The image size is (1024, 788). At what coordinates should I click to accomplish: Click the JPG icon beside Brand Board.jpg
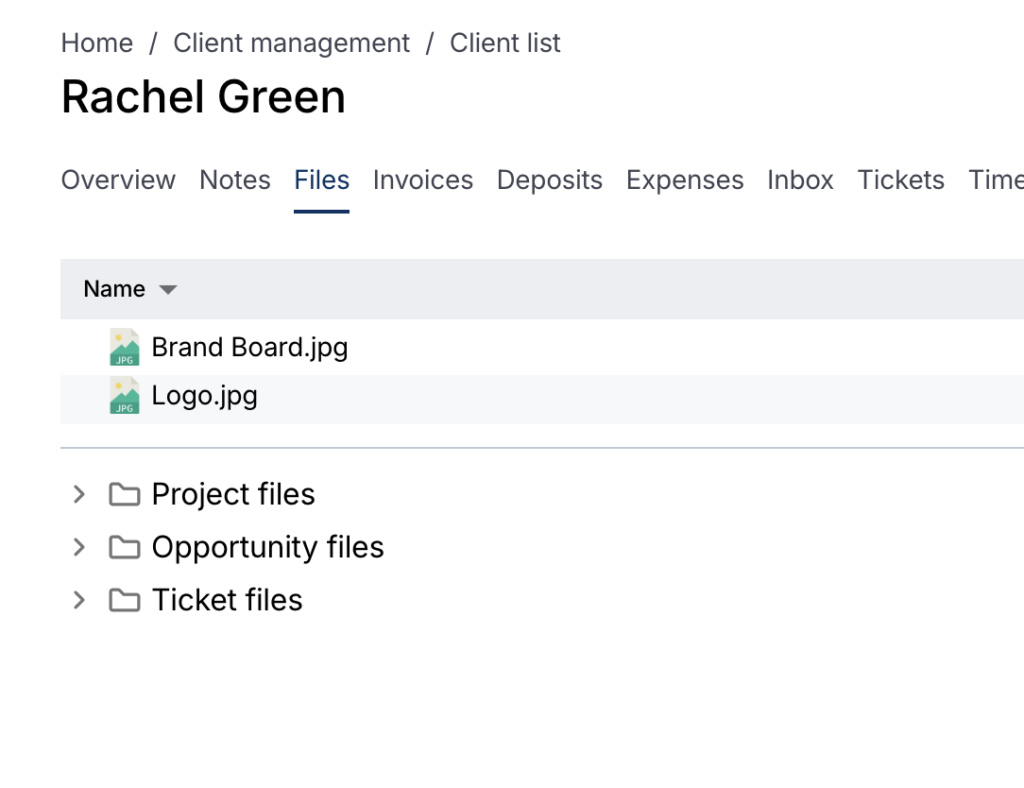123,347
